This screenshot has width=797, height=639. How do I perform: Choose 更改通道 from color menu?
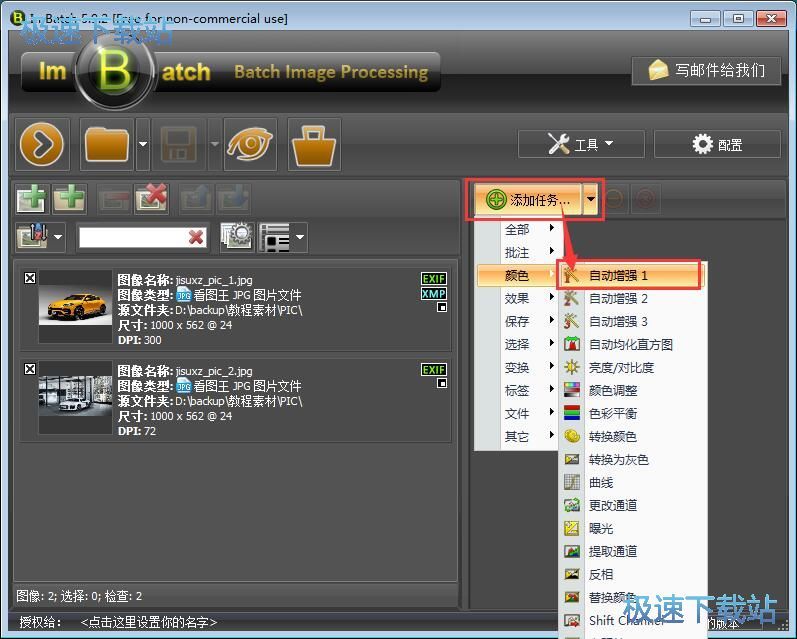pyautogui.click(x=632, y=505)
